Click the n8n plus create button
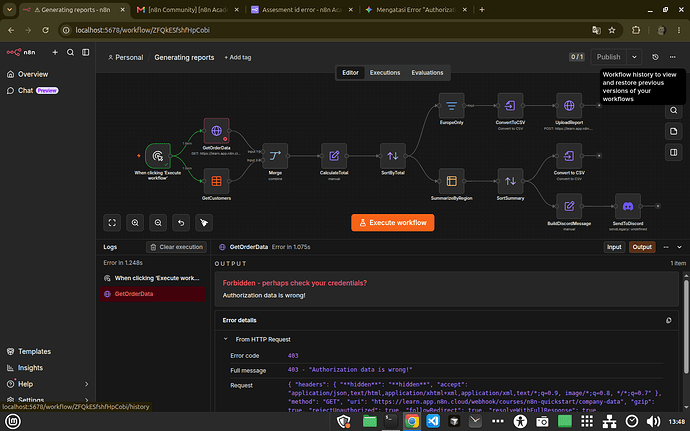Image resolution: width=690 pixels, height=431 pixels. point(55,52)
